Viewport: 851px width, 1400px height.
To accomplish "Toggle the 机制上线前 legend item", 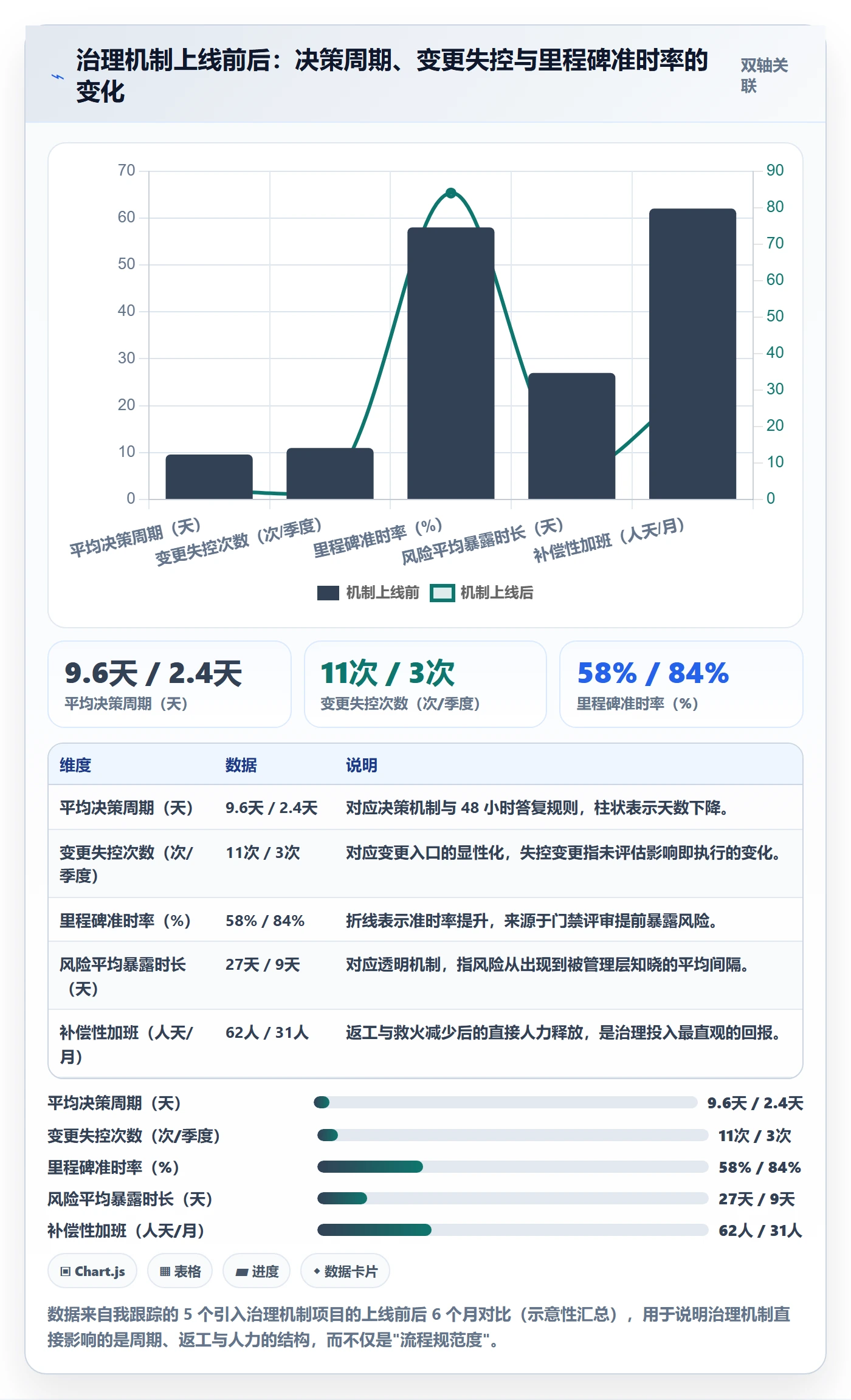I will coord(368,592).
